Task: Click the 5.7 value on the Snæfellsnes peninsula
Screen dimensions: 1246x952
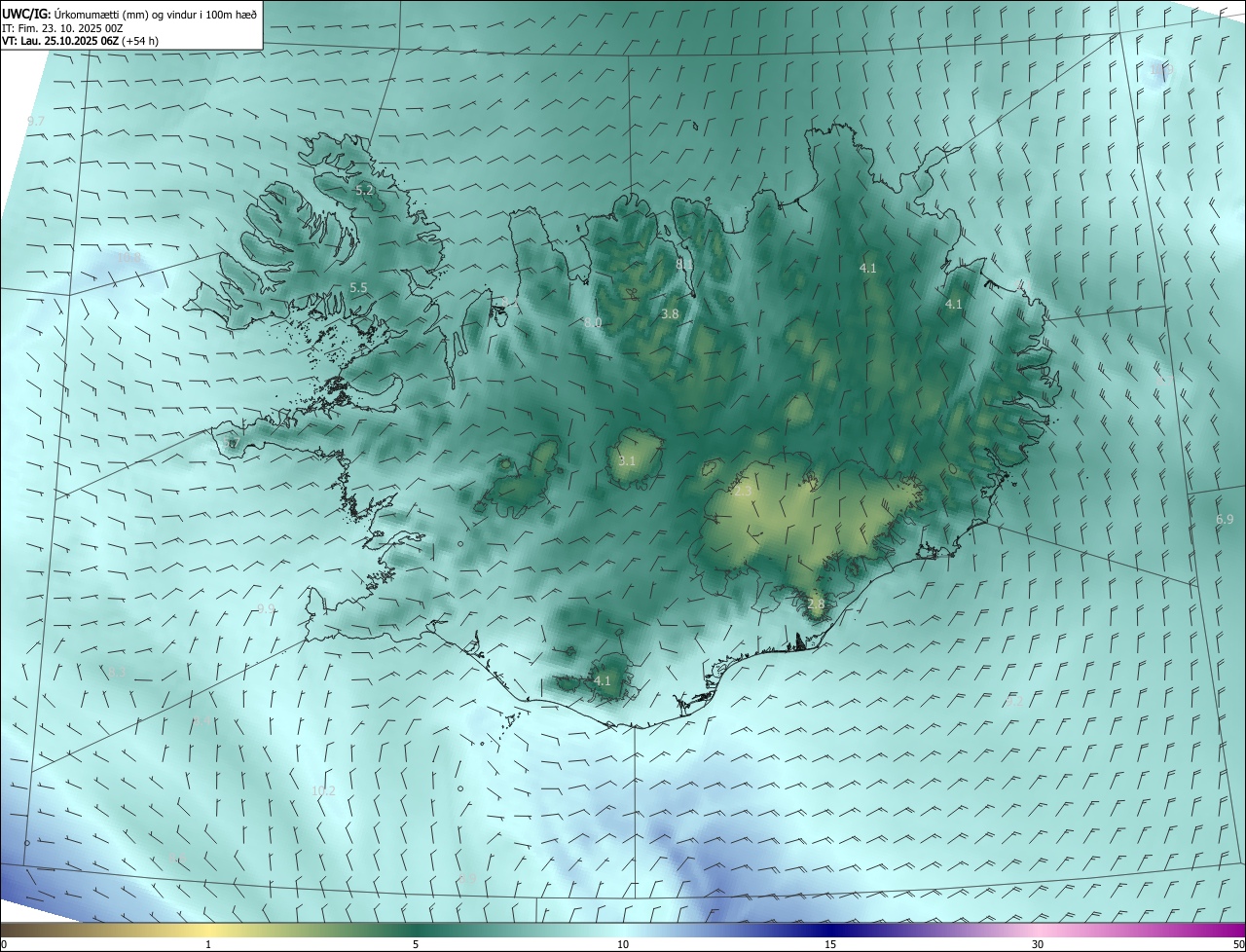Action: pyautogui.click(x=230, y=443)
